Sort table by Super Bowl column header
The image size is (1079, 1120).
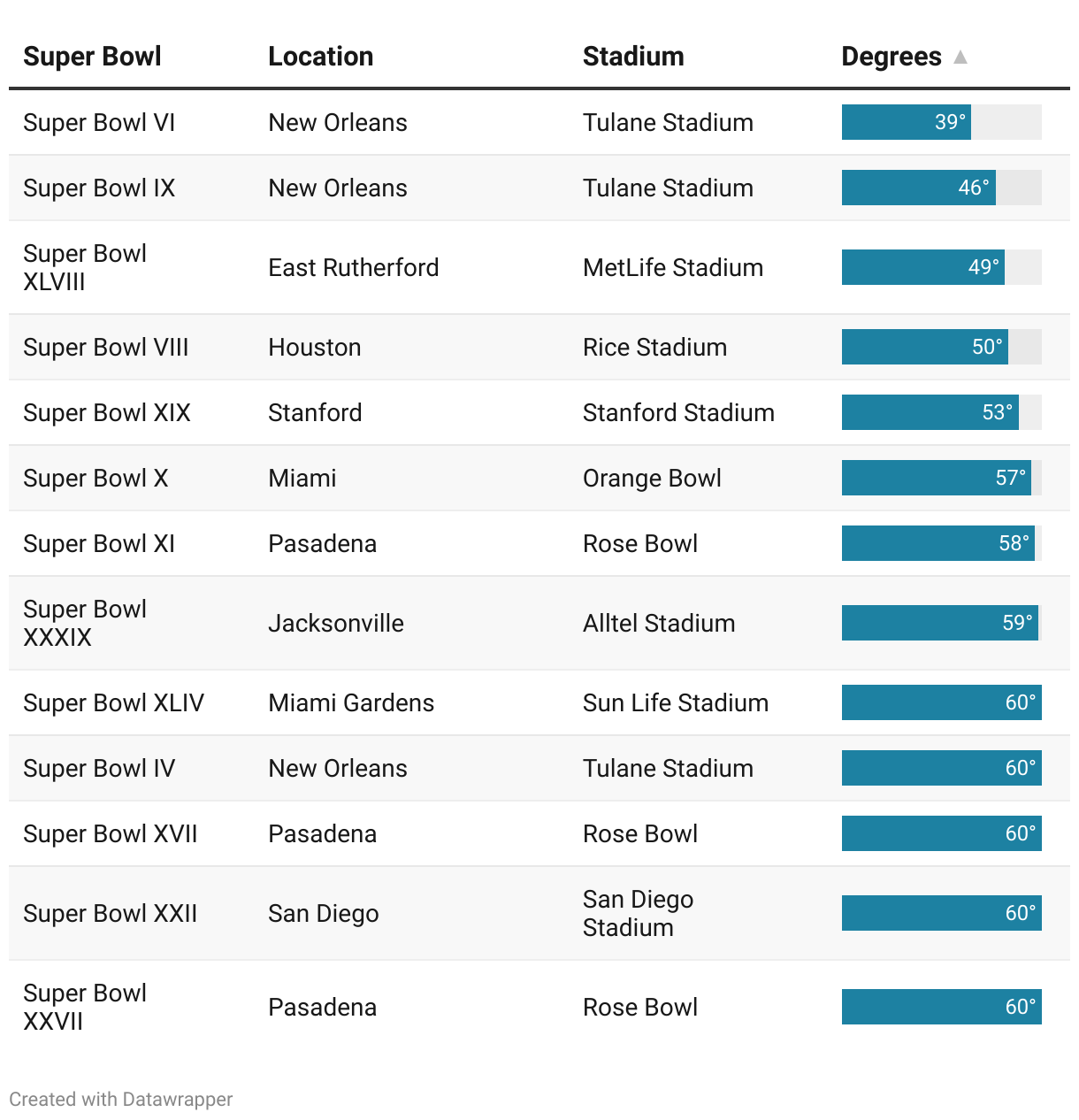point(92,57)
